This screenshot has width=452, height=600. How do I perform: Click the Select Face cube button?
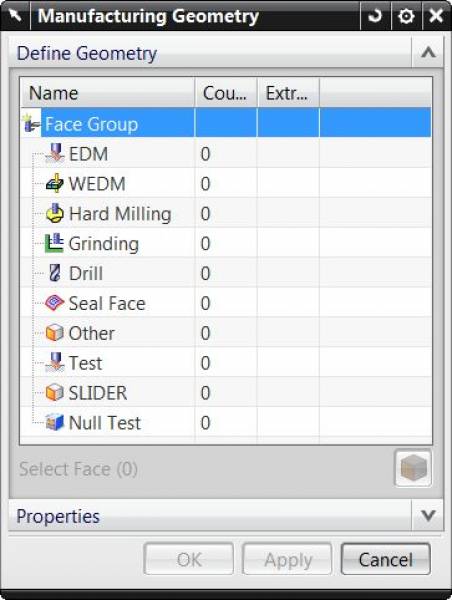pyautogui.click(x=413, y=468)
